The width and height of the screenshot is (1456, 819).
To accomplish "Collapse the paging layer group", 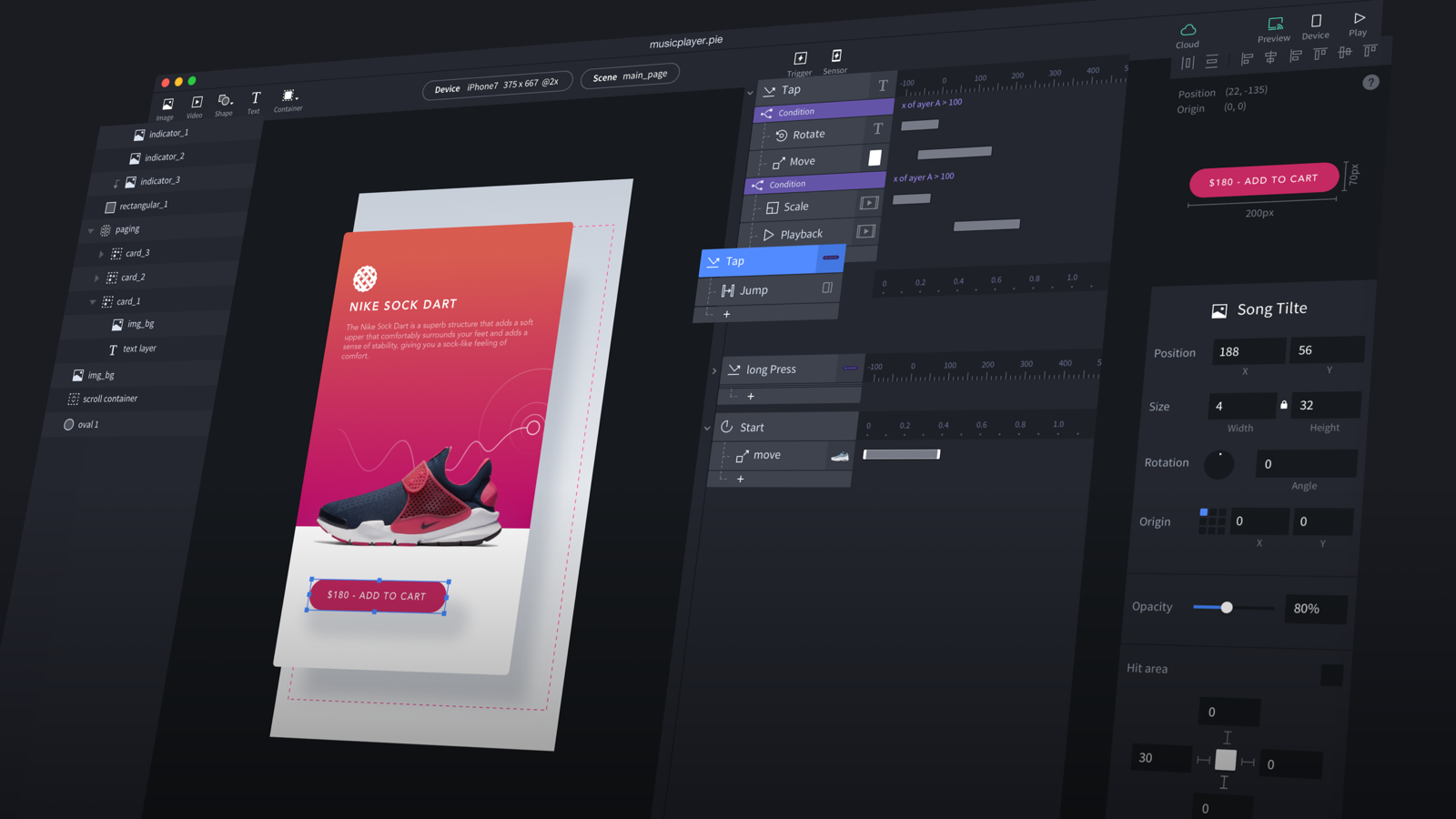I will [91, 231].
